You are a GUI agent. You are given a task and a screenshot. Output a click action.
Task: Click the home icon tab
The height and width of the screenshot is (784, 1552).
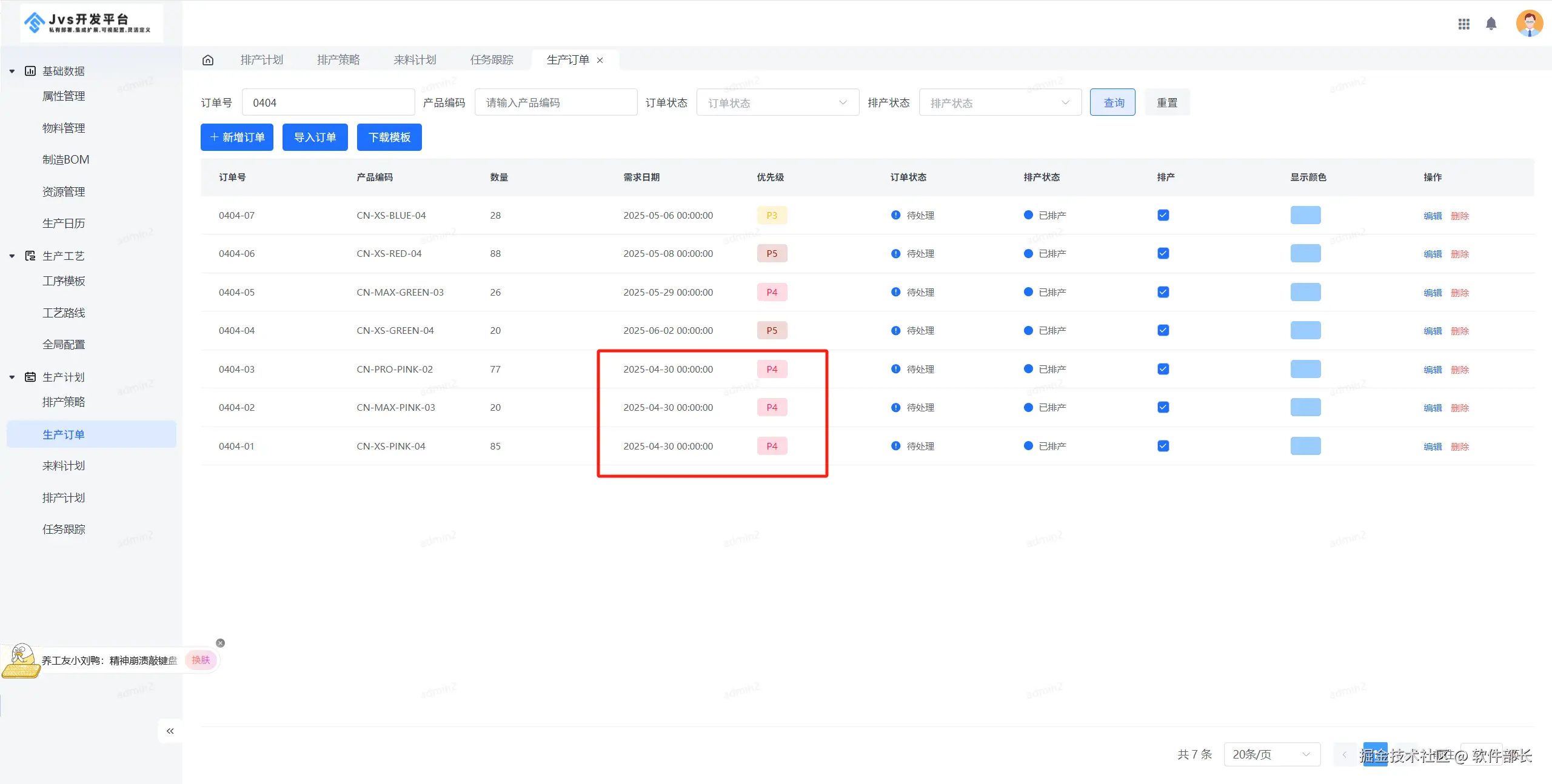click(x=208, y=60)
